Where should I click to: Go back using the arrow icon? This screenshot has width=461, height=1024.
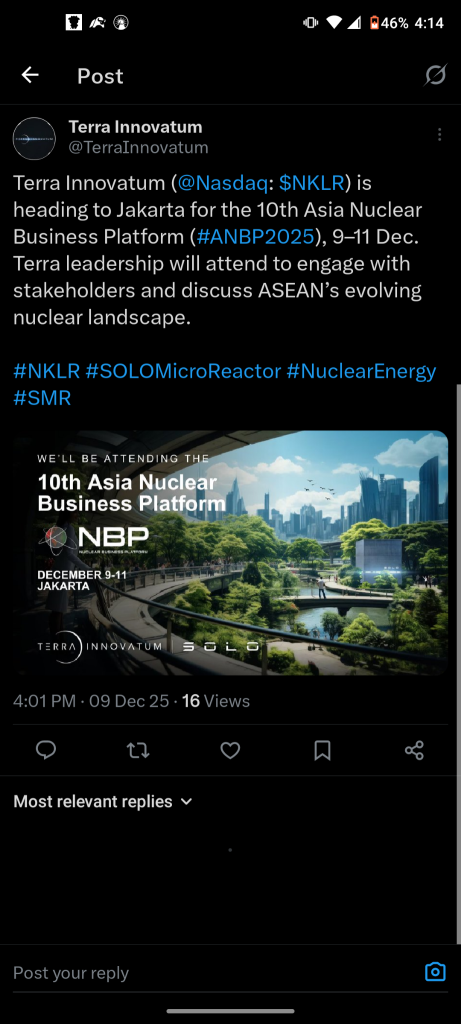click(30, 76)
